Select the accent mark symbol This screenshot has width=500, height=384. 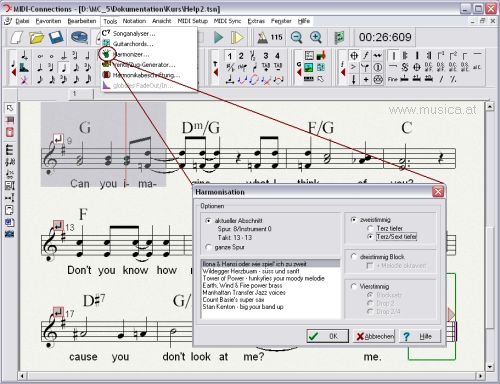pos(353,67)
